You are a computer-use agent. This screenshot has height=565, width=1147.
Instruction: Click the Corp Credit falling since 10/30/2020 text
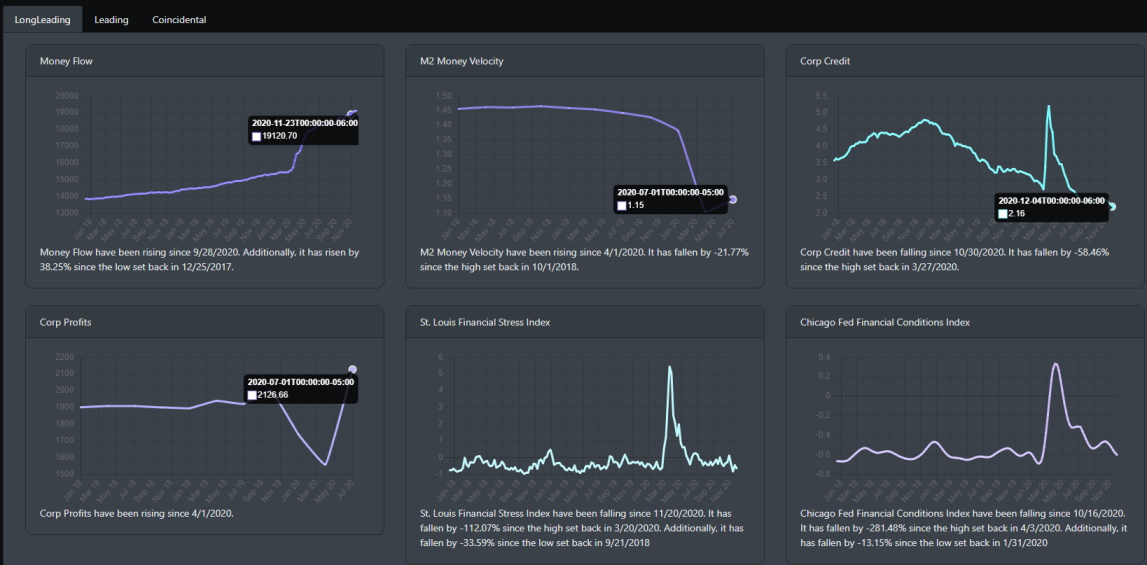click(x=955, y=258)
